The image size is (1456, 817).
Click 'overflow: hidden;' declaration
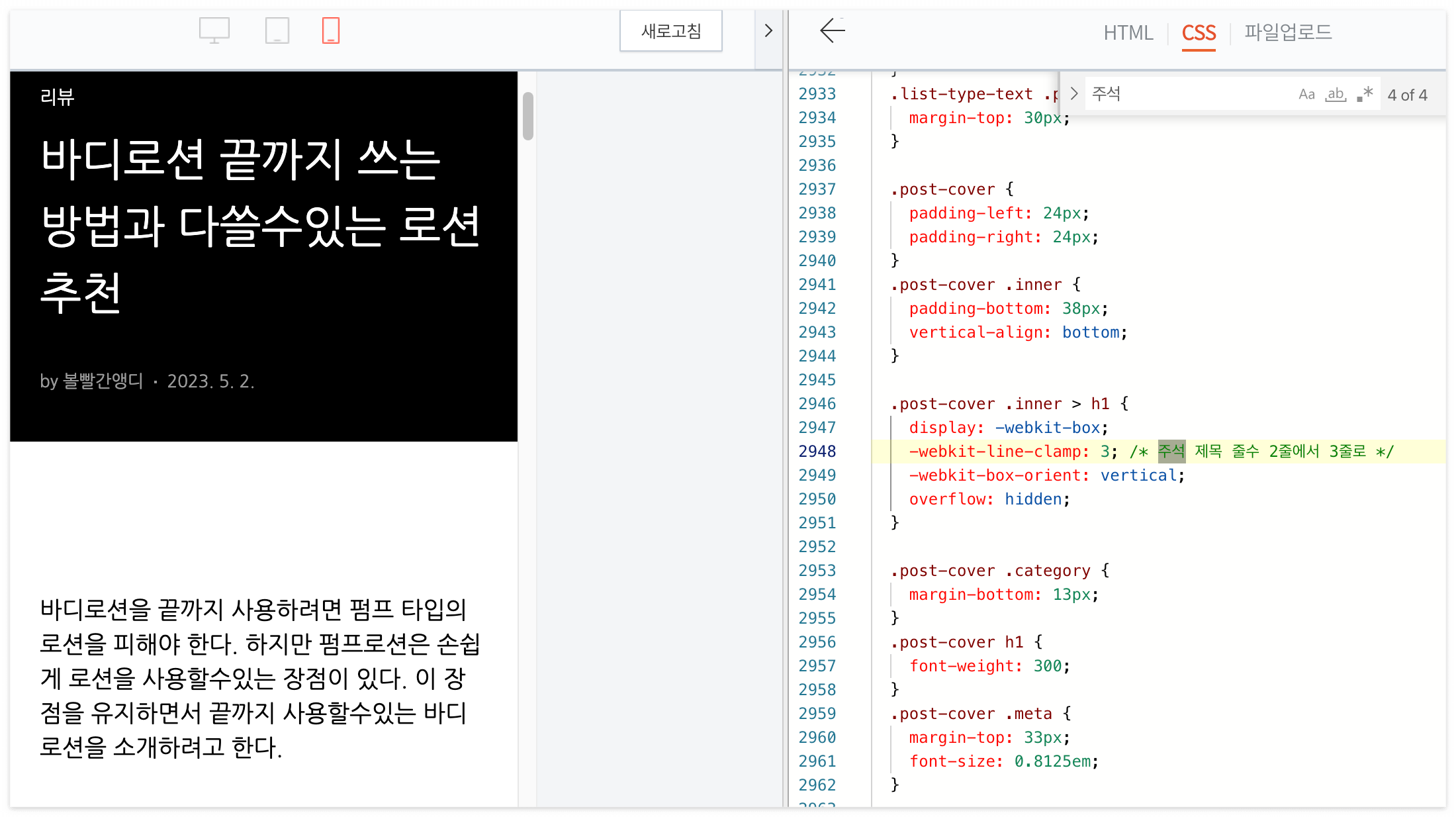click(x=989, y=499)
